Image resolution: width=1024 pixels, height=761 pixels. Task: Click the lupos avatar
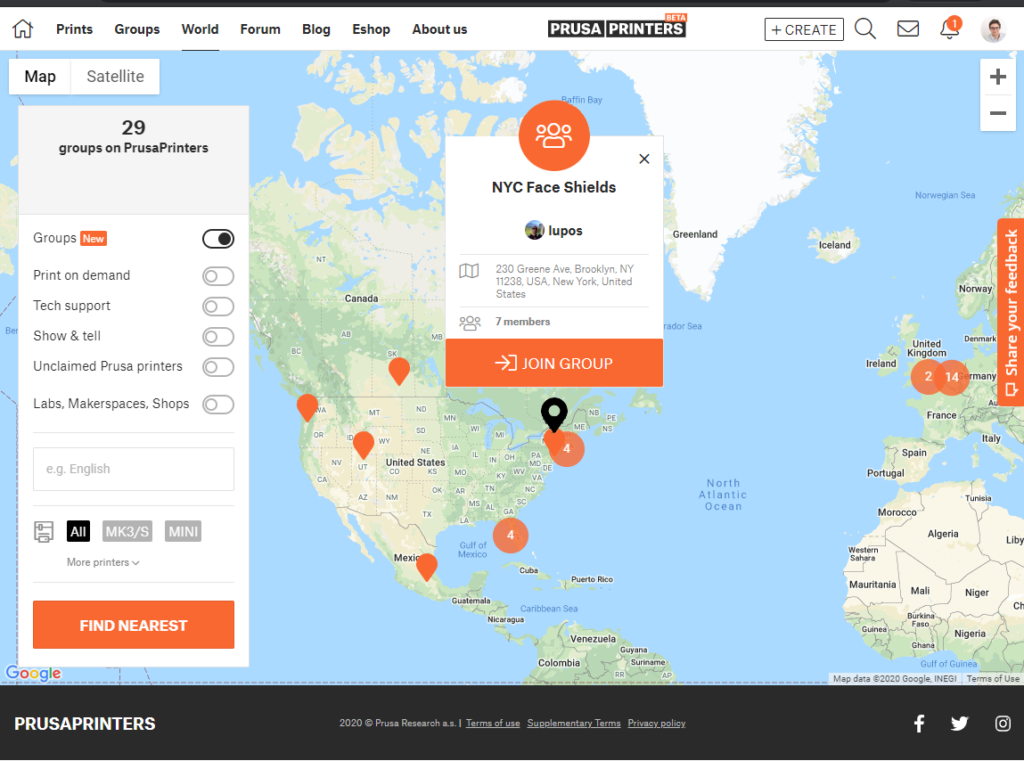tap(534, 230)
